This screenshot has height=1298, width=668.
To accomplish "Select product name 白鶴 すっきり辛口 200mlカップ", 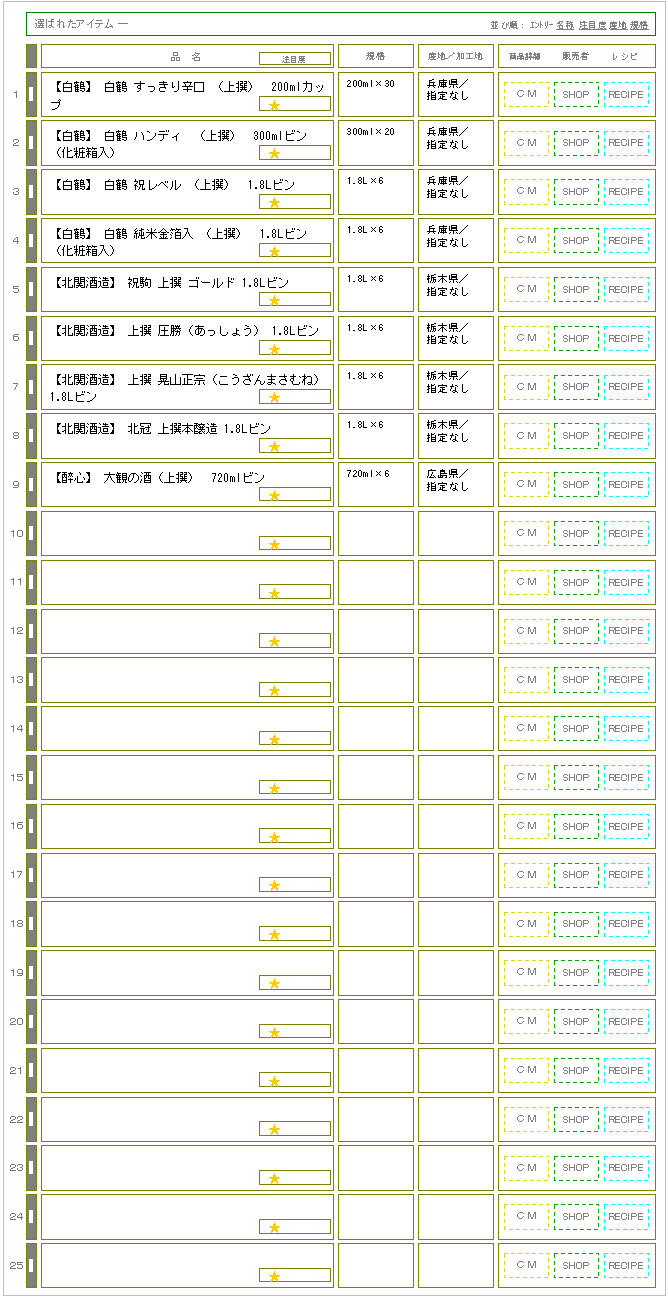I will (188, 95).
